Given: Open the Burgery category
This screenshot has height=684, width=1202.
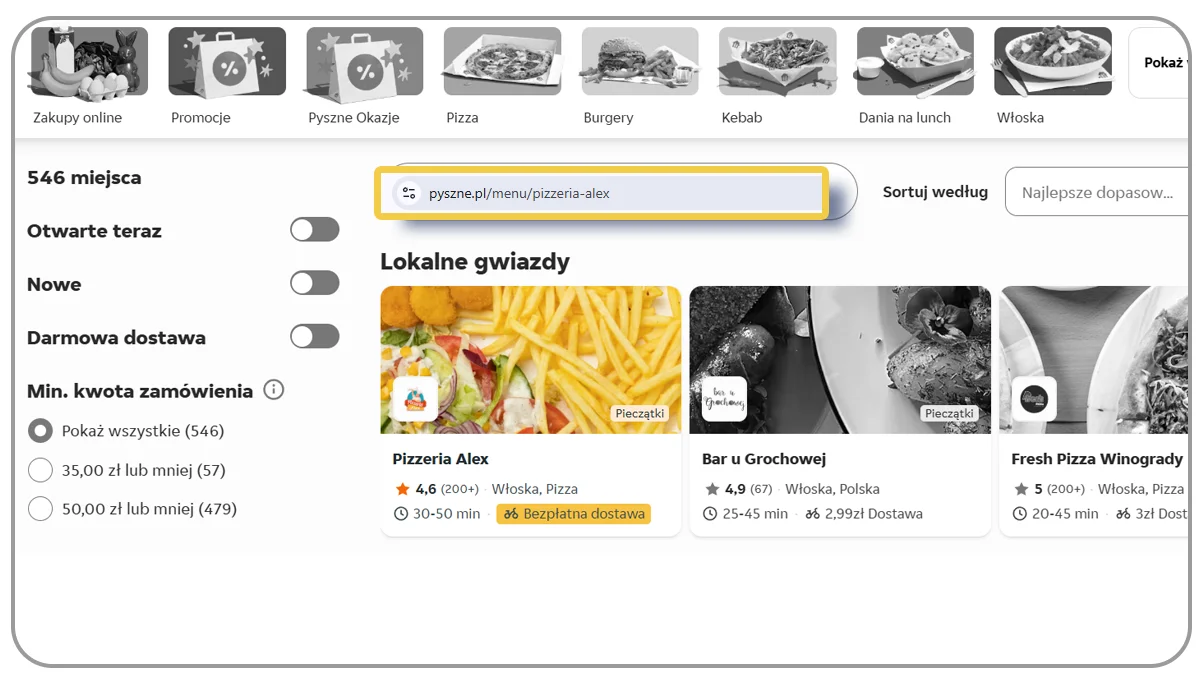Looking at the screenshot, I should 638,60.
